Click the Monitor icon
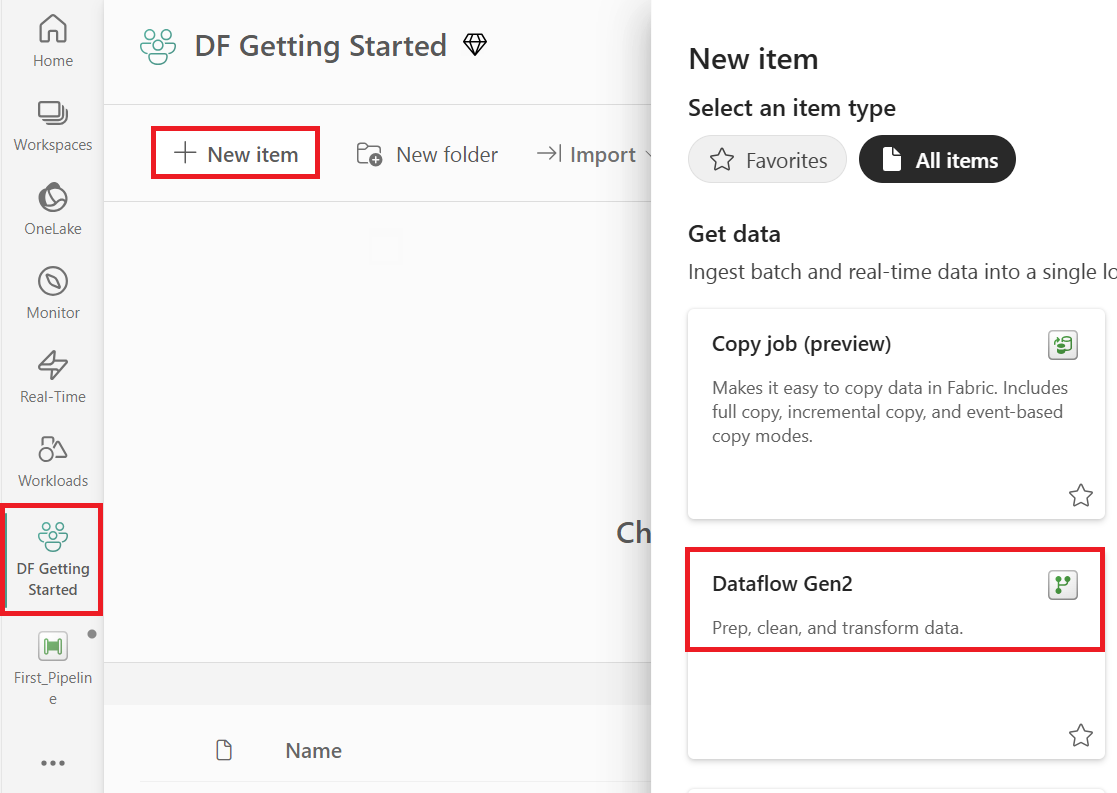Viewport: 1117px width, 793px height. pos(52,285)
